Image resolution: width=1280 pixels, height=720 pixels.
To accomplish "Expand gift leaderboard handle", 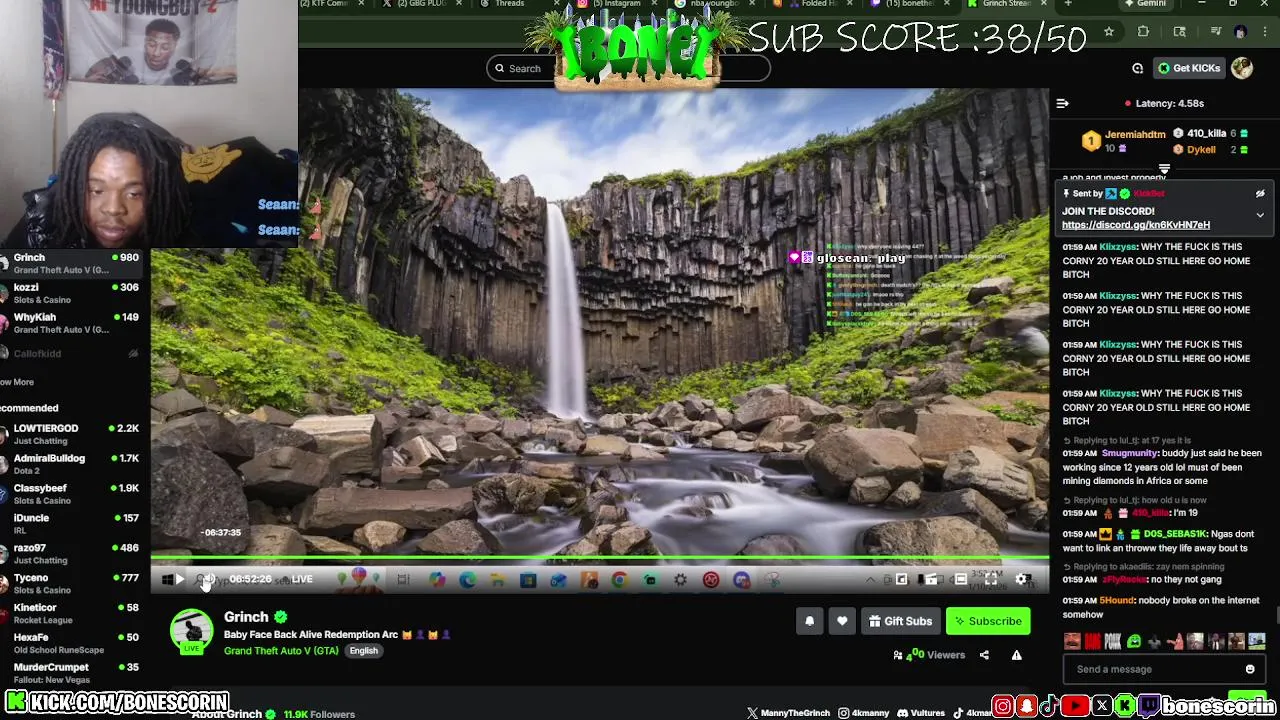I will coord(1164,169).
